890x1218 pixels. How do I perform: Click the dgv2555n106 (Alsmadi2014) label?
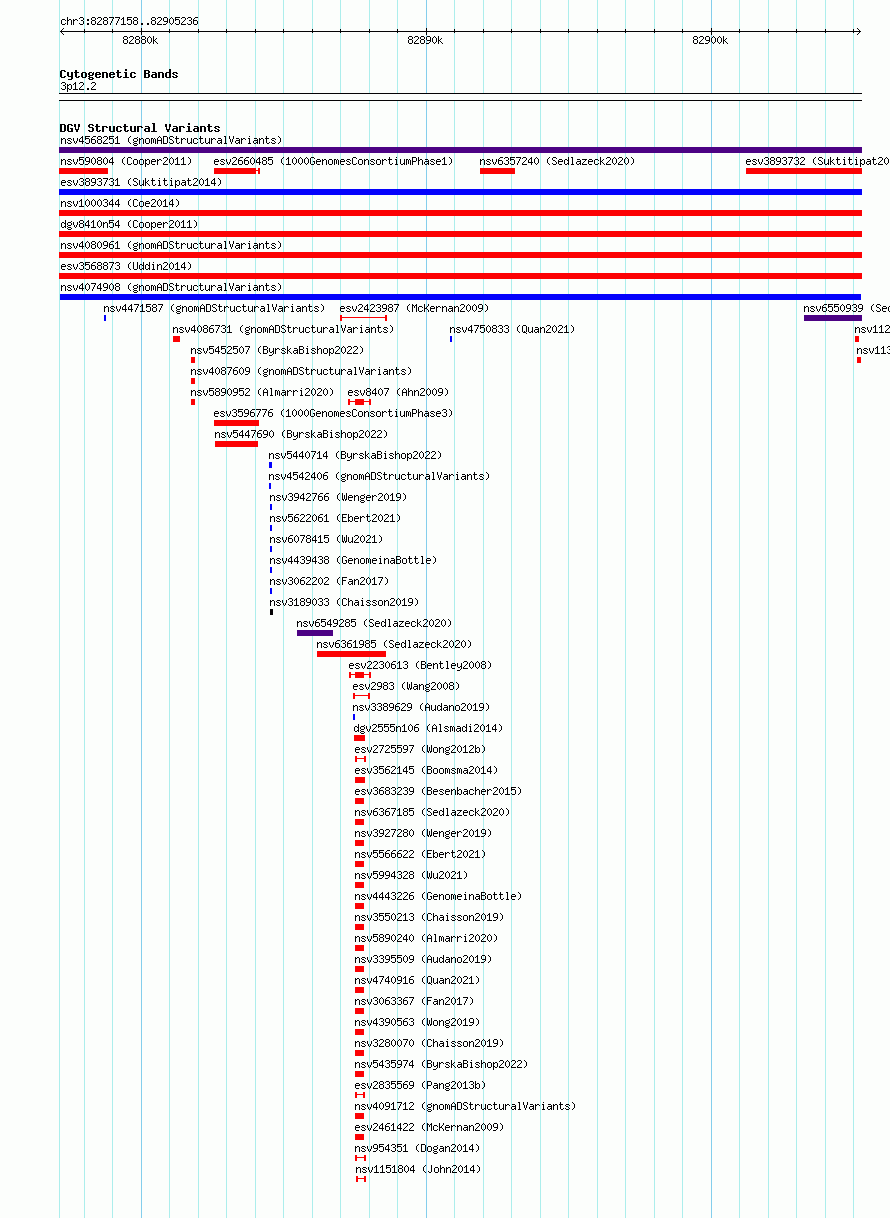[x=429, y=728]
